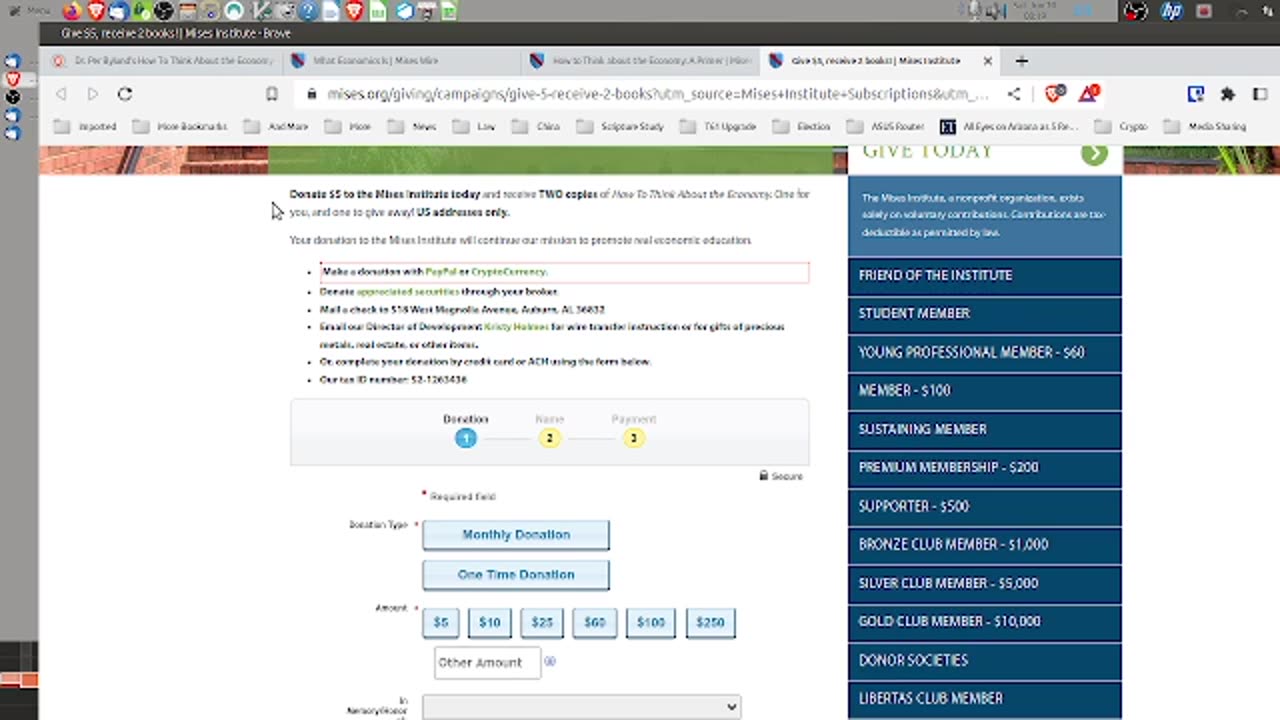Open the browser extensions puzzle icon

[x=1228, y=94]
